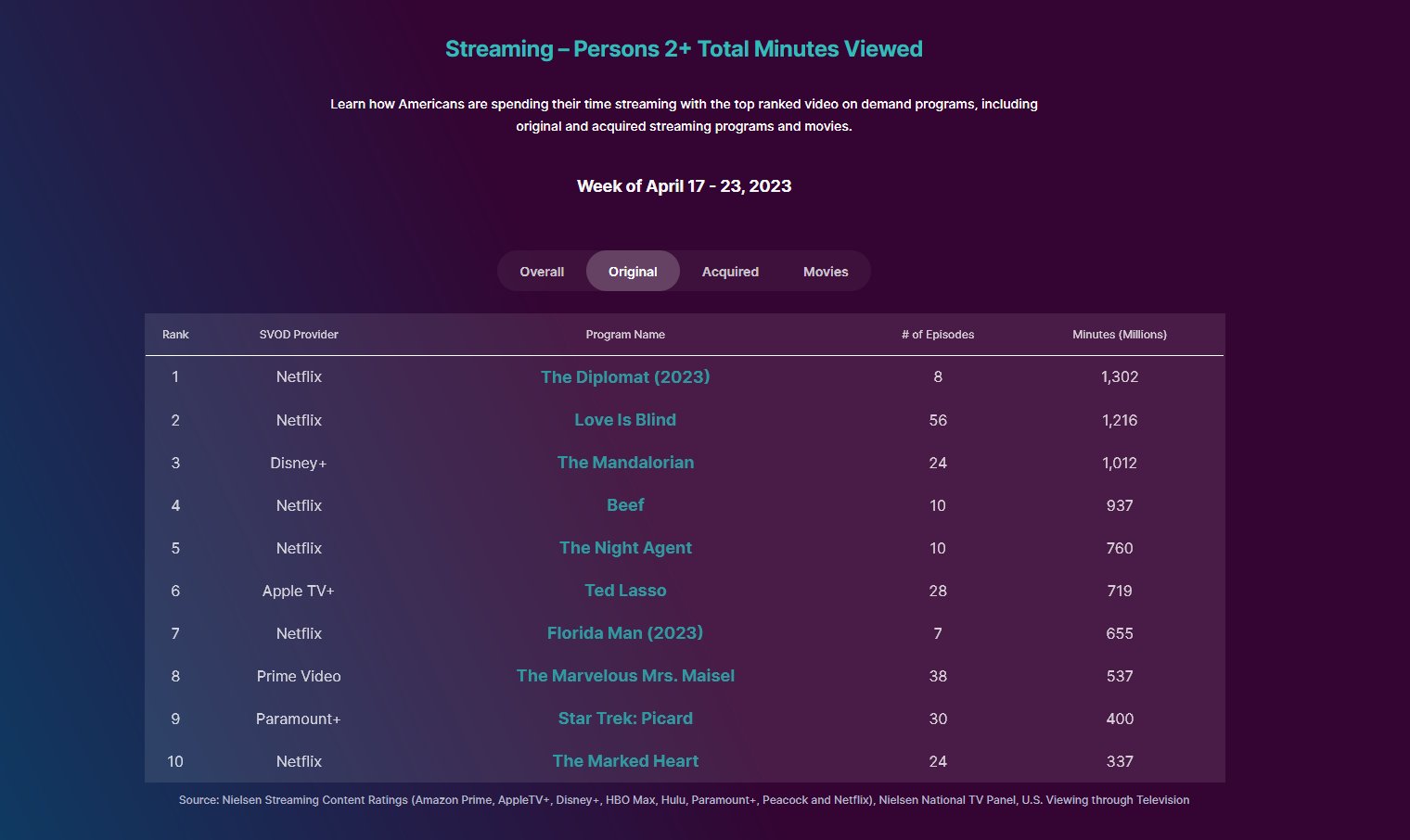This screenshot has height=840, width=1410.
Task: Select the 1,216 minutes value
Action: (1120, 420)
